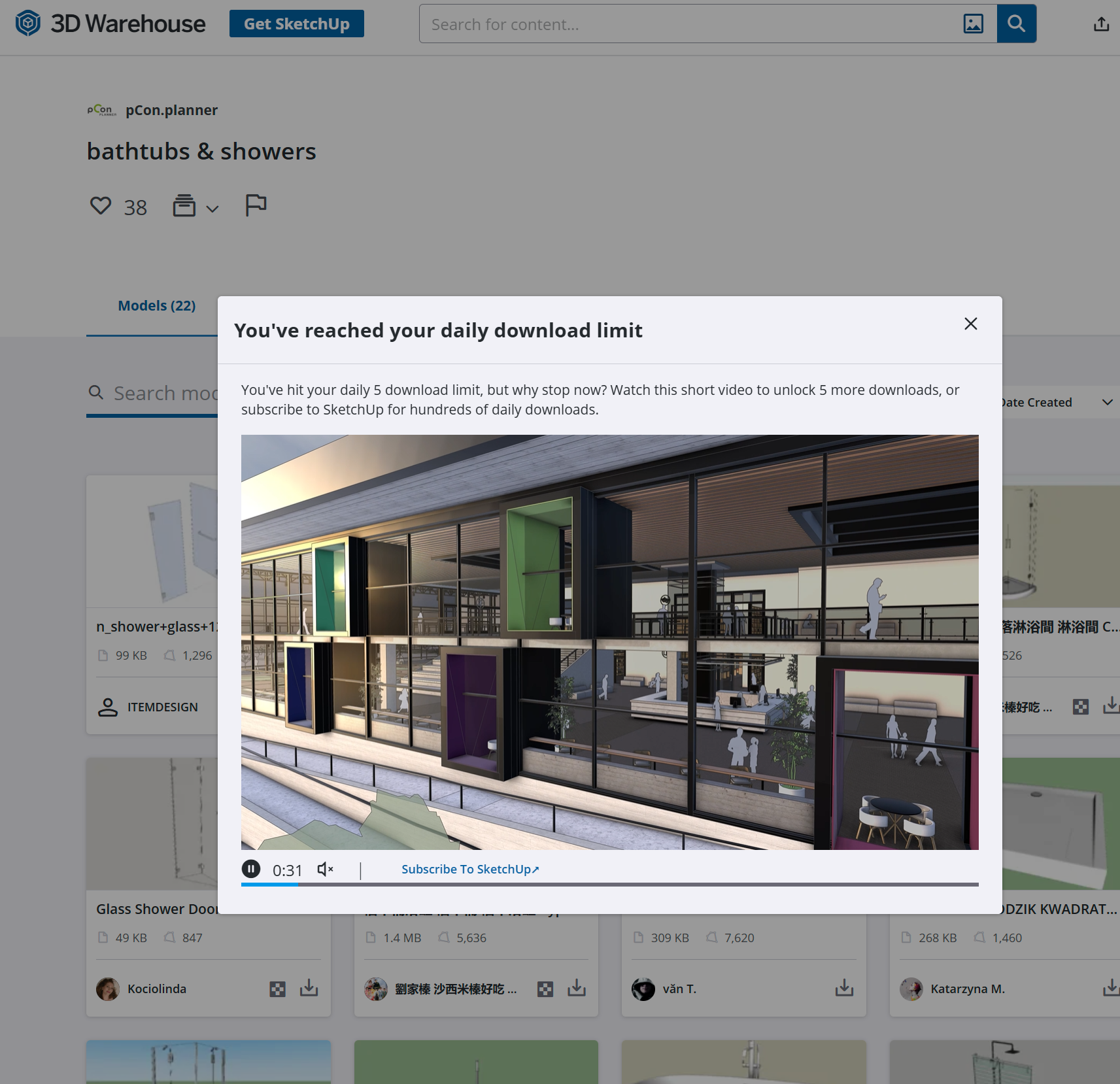The height and width of the screenshot is (1084, 1120).
Task: Click the Subscribe To SketchUp link
Action: tap(469, 869)
